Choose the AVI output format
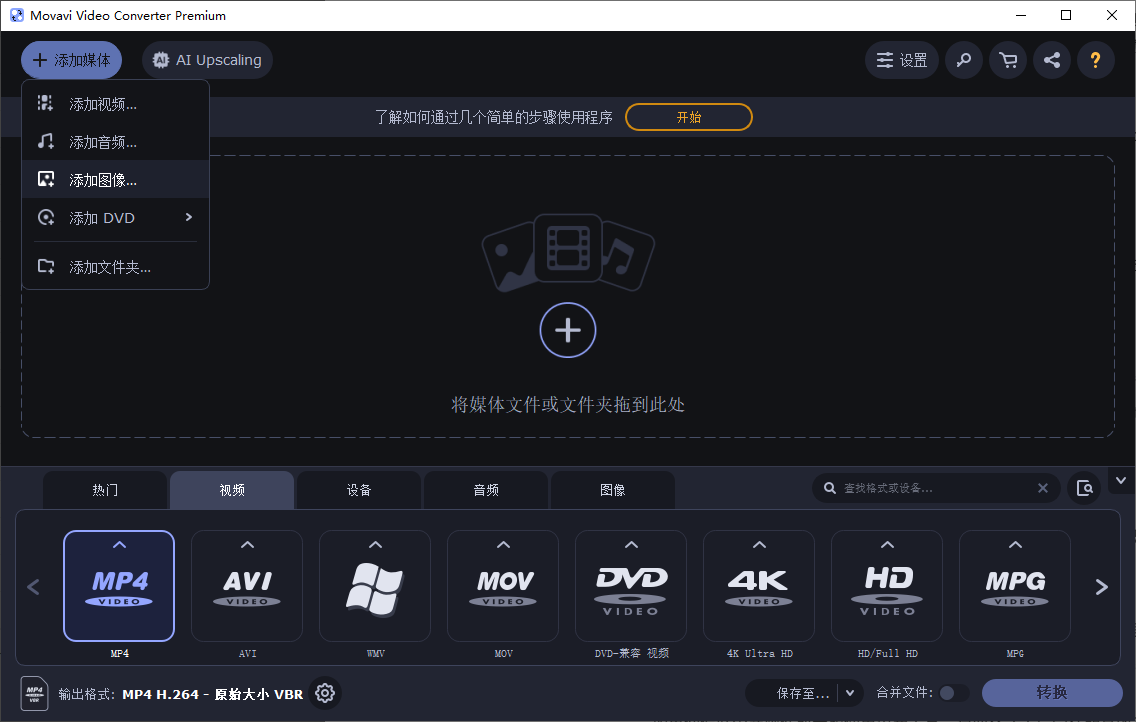1136x722 pixels. click(x=247, y=586)
